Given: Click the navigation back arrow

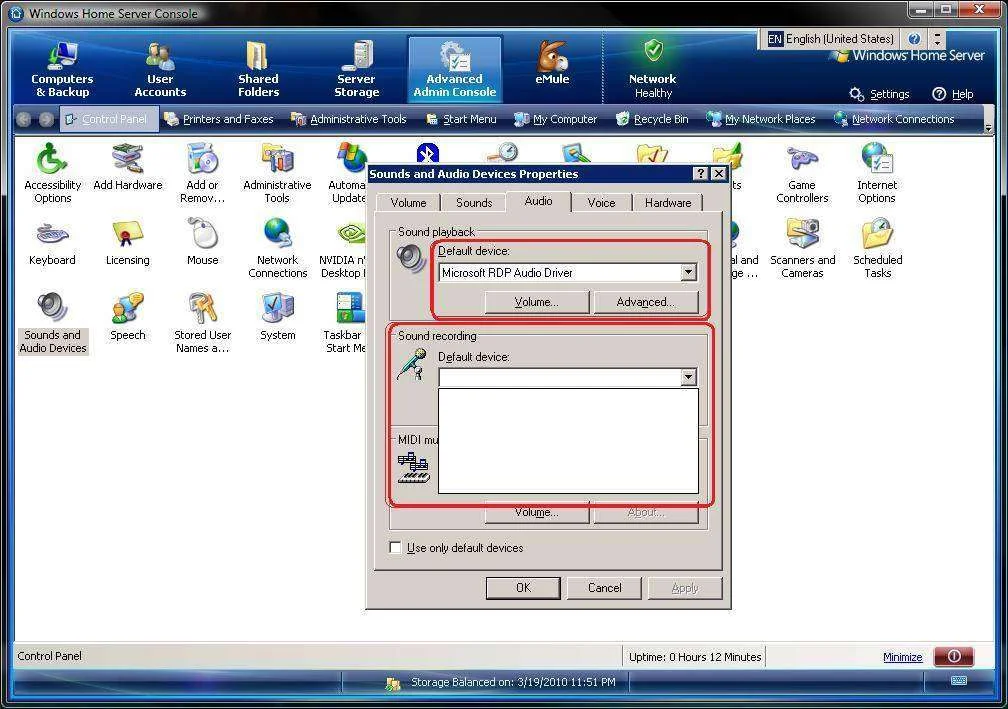Looking at the screenshot, I should [24, 120].
